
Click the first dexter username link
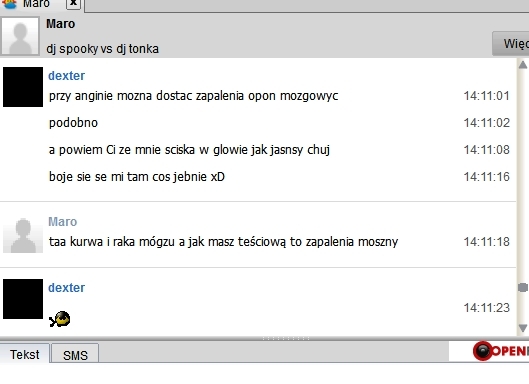pyautogui.click(x=66, y=76)
